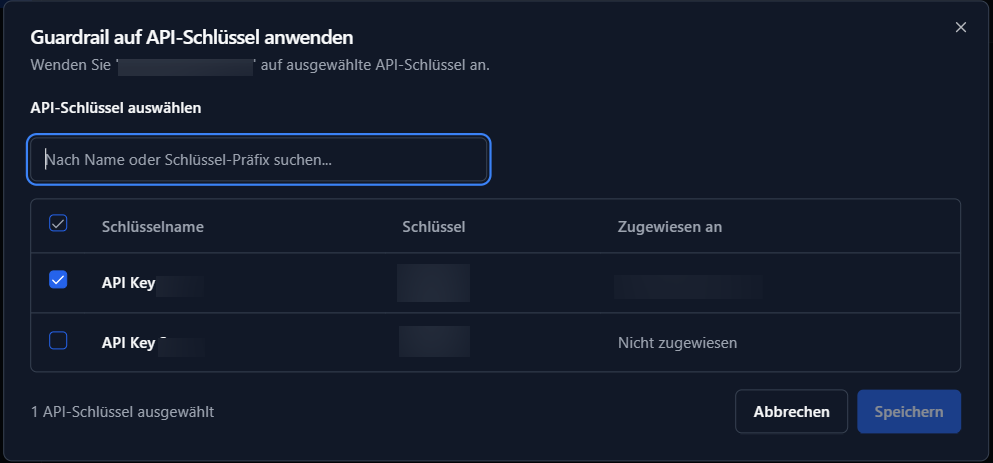Click the blurred key value in checked row

[x=433, y=283]
